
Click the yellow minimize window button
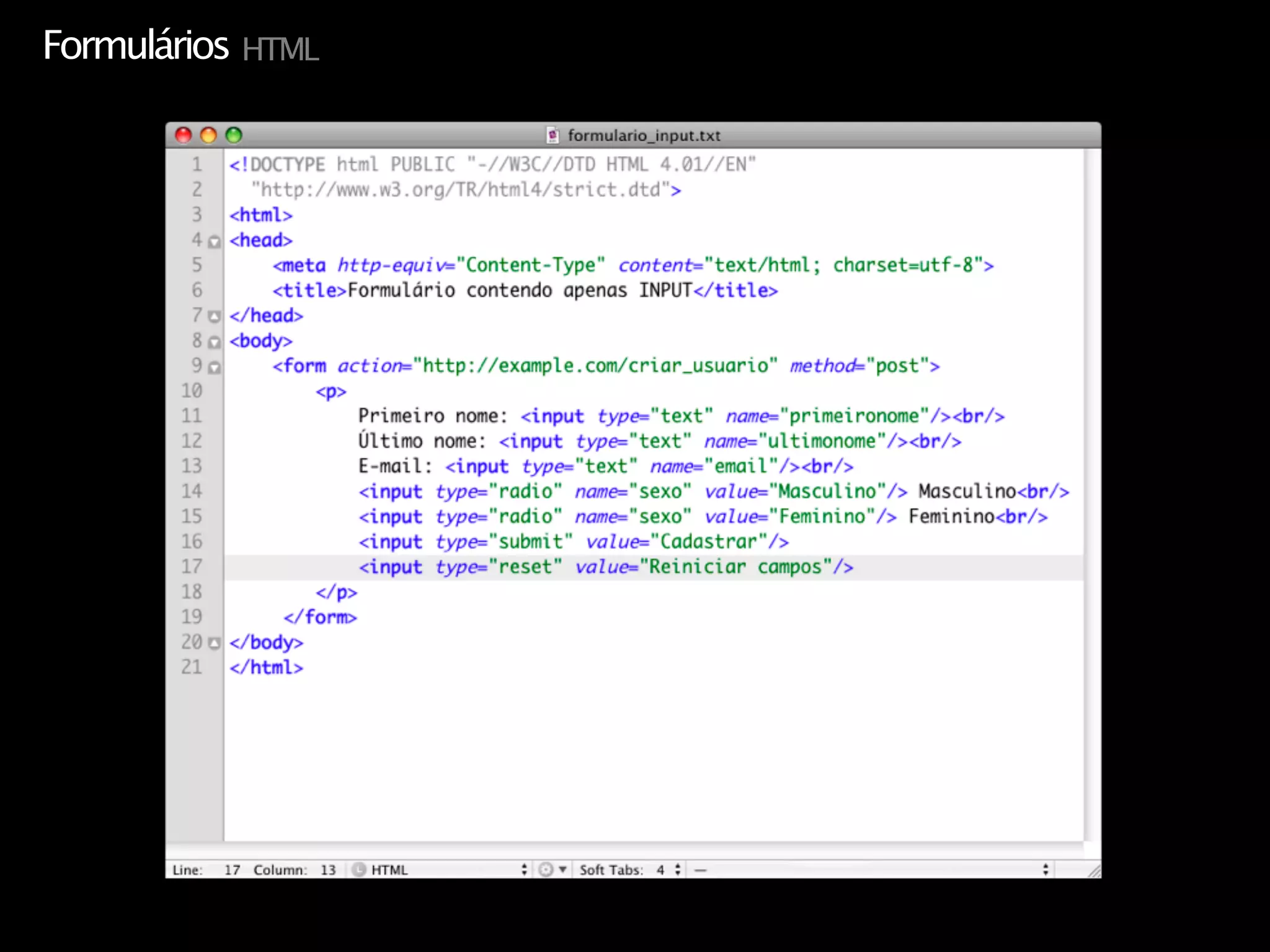pos(208,134)
